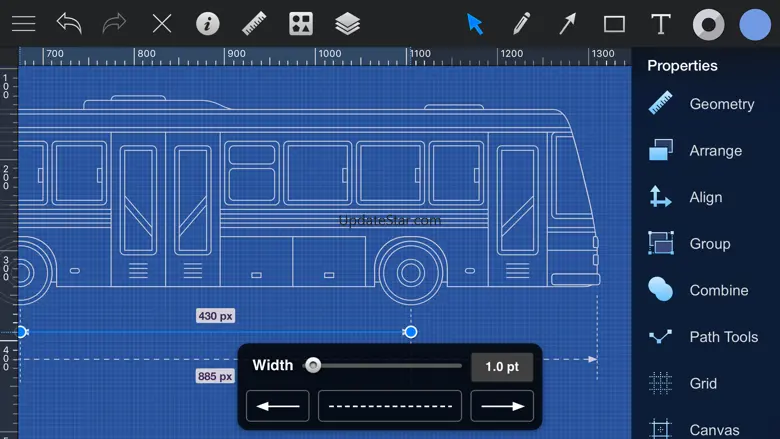Viewport: 780px width, 439px height.
Task: Select the line arrow tool
Action: [x=568, y=23]
